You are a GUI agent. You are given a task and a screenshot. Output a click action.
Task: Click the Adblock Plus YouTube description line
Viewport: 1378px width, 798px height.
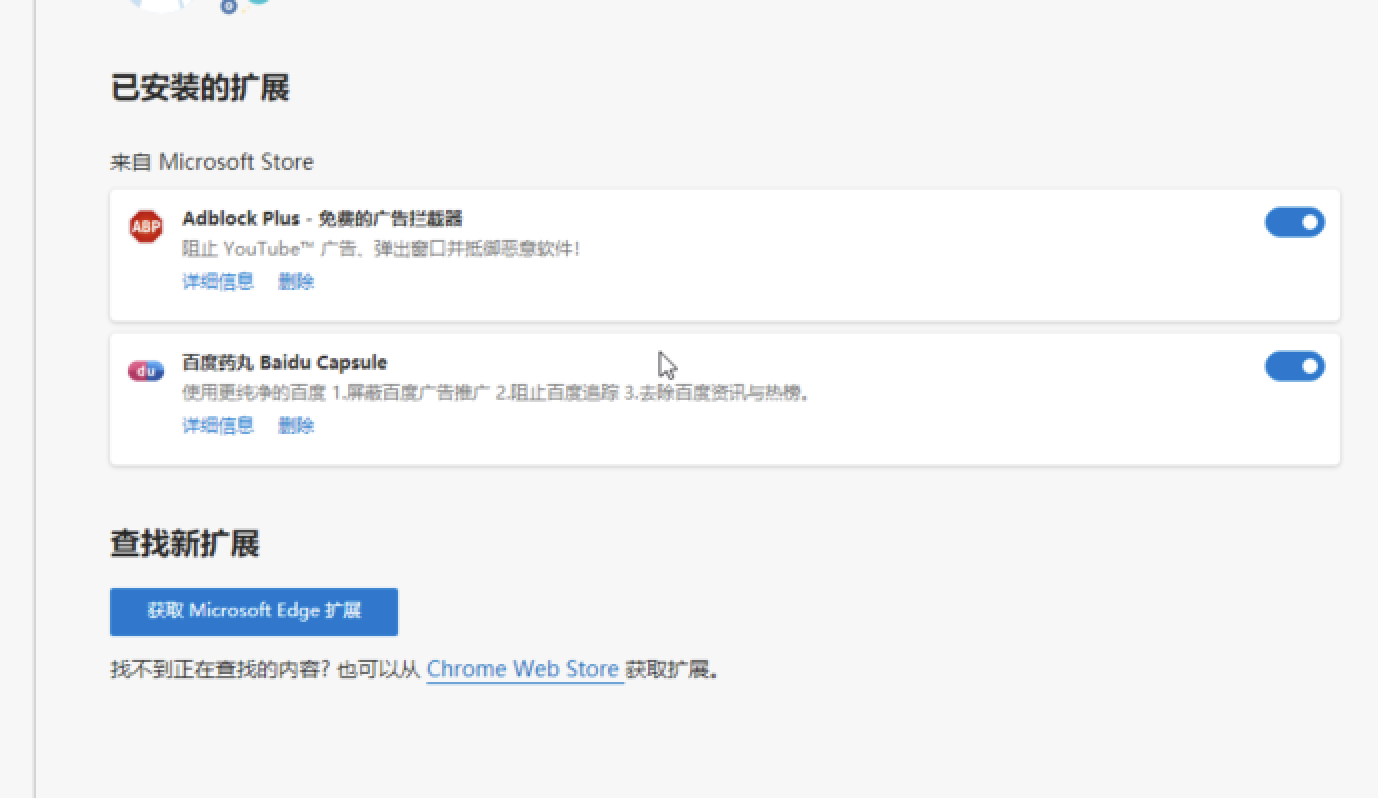380,249
